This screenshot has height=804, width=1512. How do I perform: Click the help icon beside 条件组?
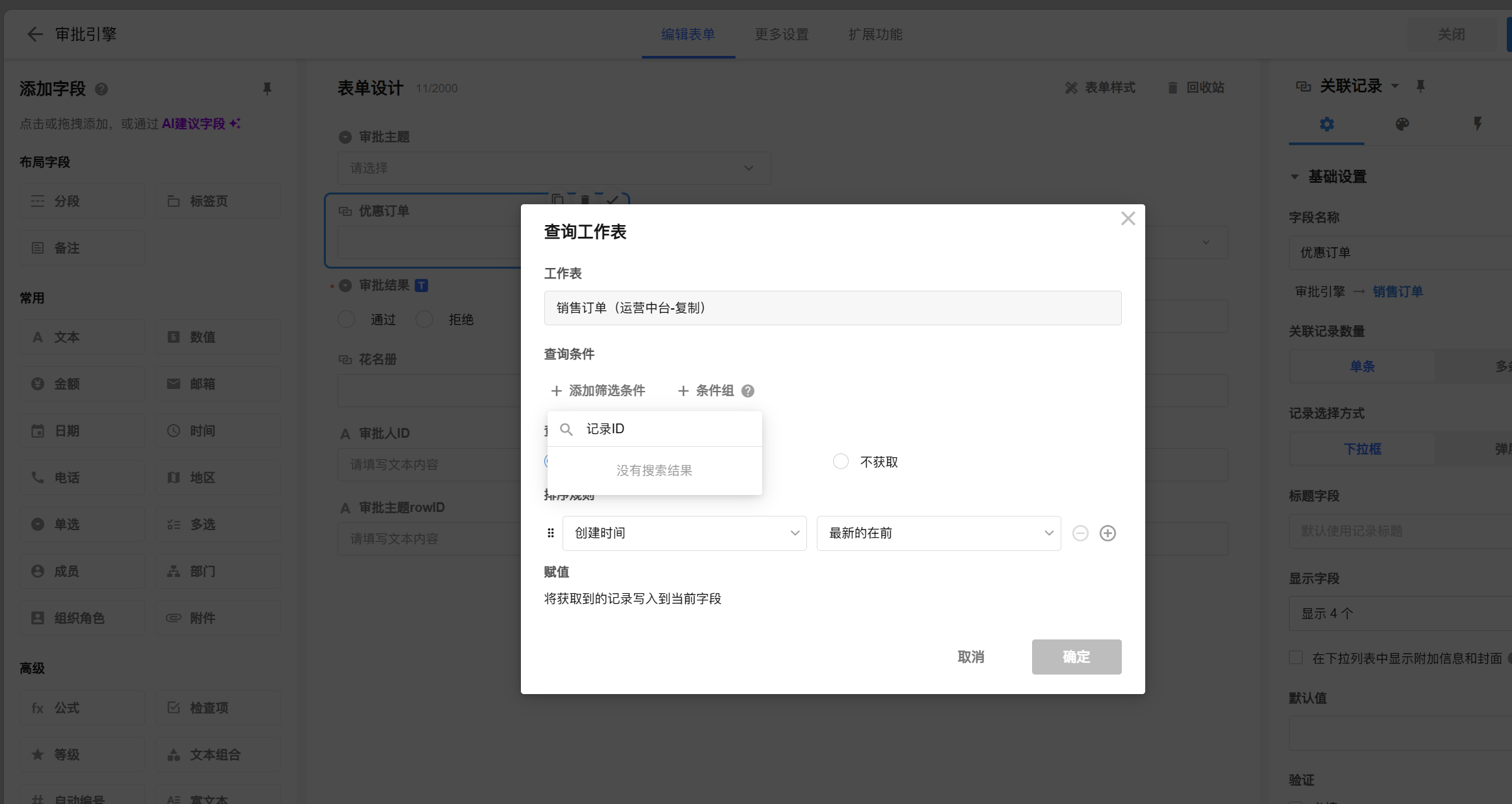(748, 391)
